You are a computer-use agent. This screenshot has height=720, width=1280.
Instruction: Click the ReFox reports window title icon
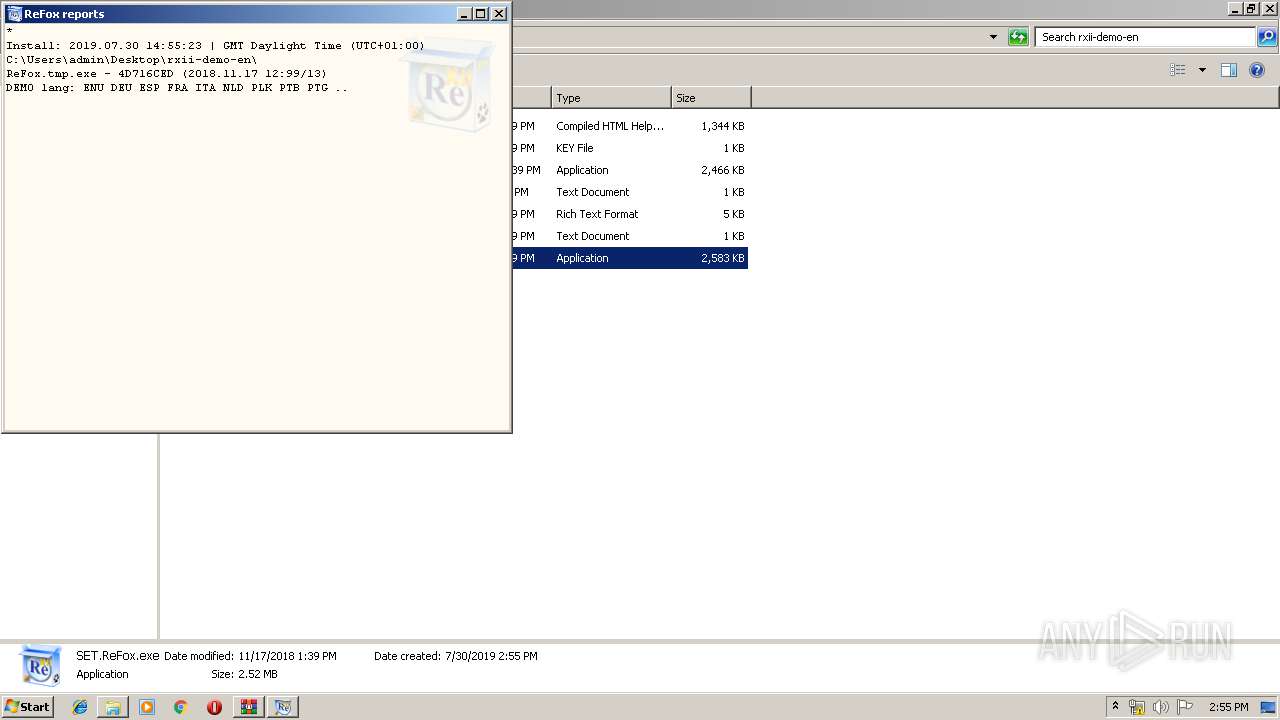14,14
